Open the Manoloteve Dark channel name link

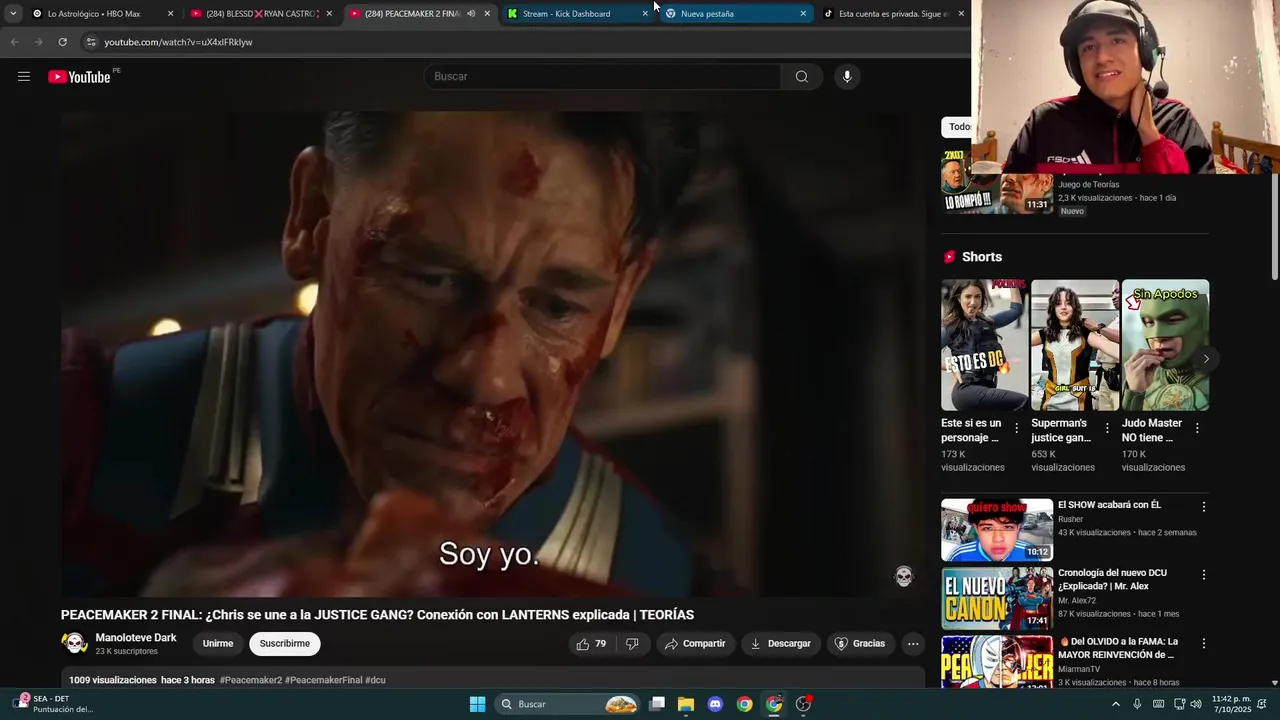136,638
